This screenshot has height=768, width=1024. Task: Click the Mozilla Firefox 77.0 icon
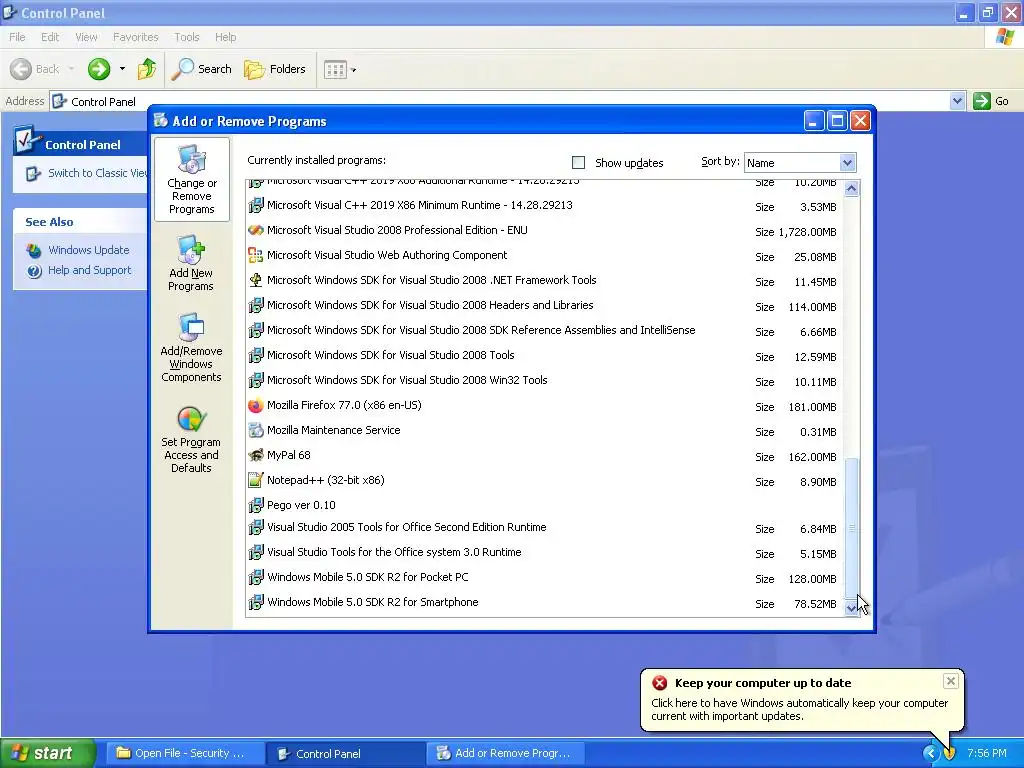(256, 406)
